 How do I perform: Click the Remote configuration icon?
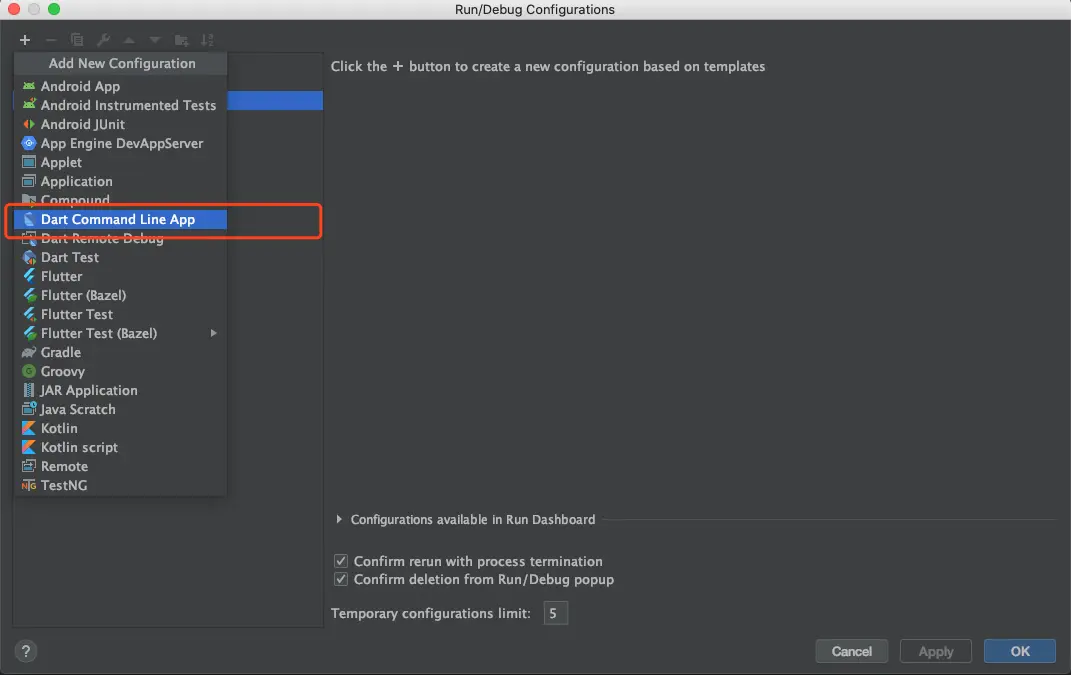coord(29,467)
